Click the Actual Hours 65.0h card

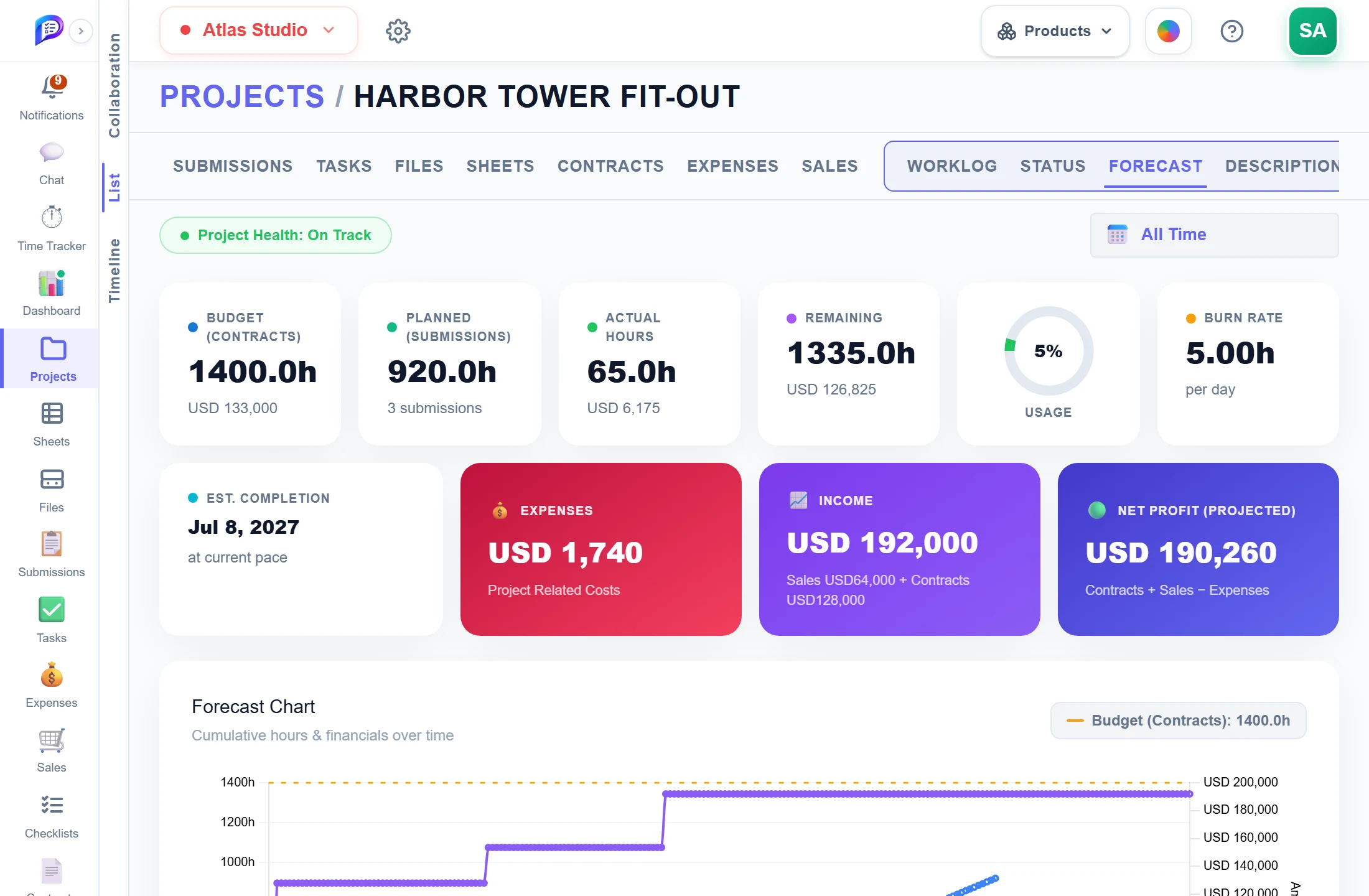point(650,364)
